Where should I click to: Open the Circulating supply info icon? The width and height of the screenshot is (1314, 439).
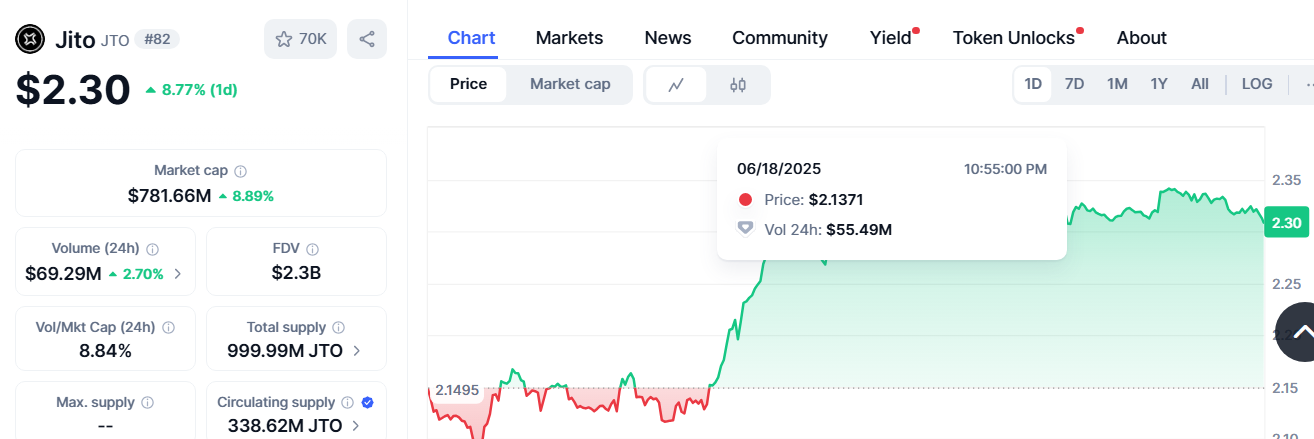[347, 403]
